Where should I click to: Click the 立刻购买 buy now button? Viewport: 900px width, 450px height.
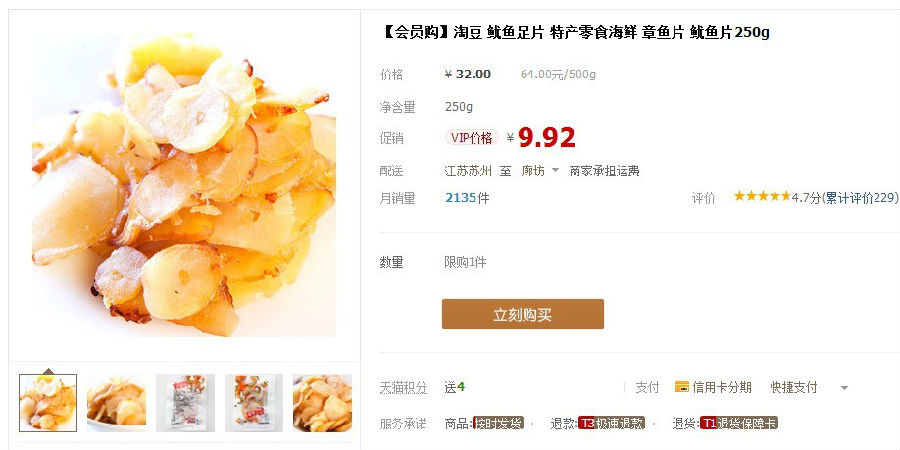[522, 314]
